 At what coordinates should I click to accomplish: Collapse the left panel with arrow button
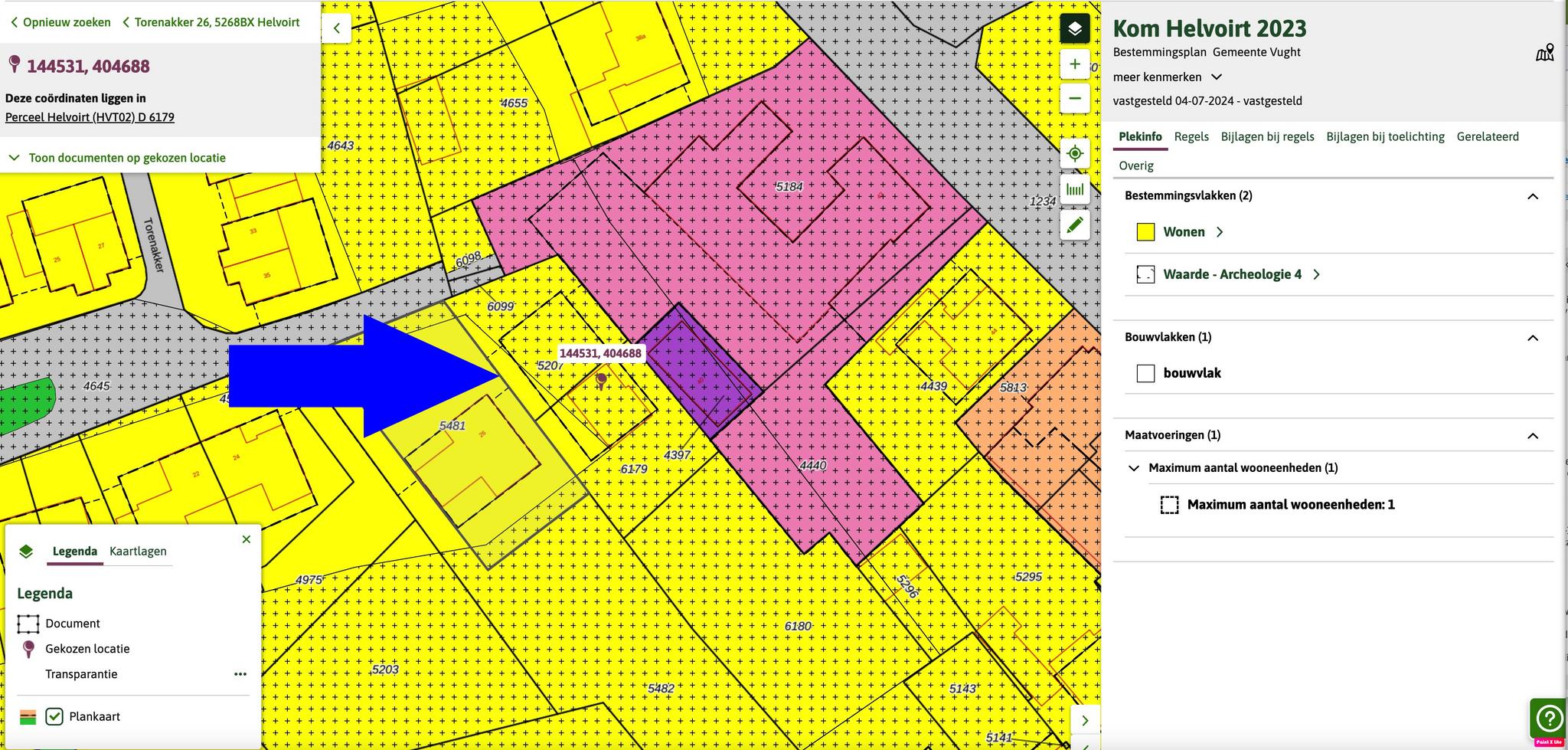point(336,28)
